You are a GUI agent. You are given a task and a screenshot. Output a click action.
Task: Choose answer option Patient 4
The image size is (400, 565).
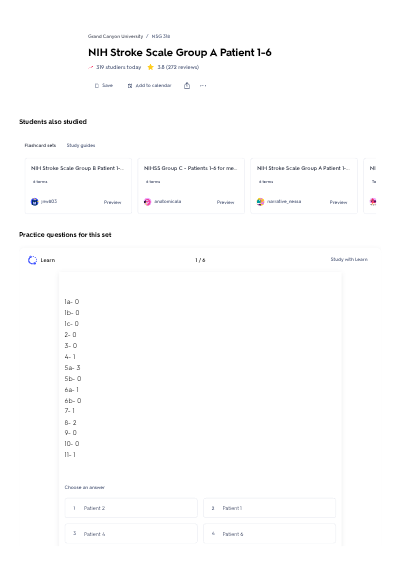pos(131,534)
